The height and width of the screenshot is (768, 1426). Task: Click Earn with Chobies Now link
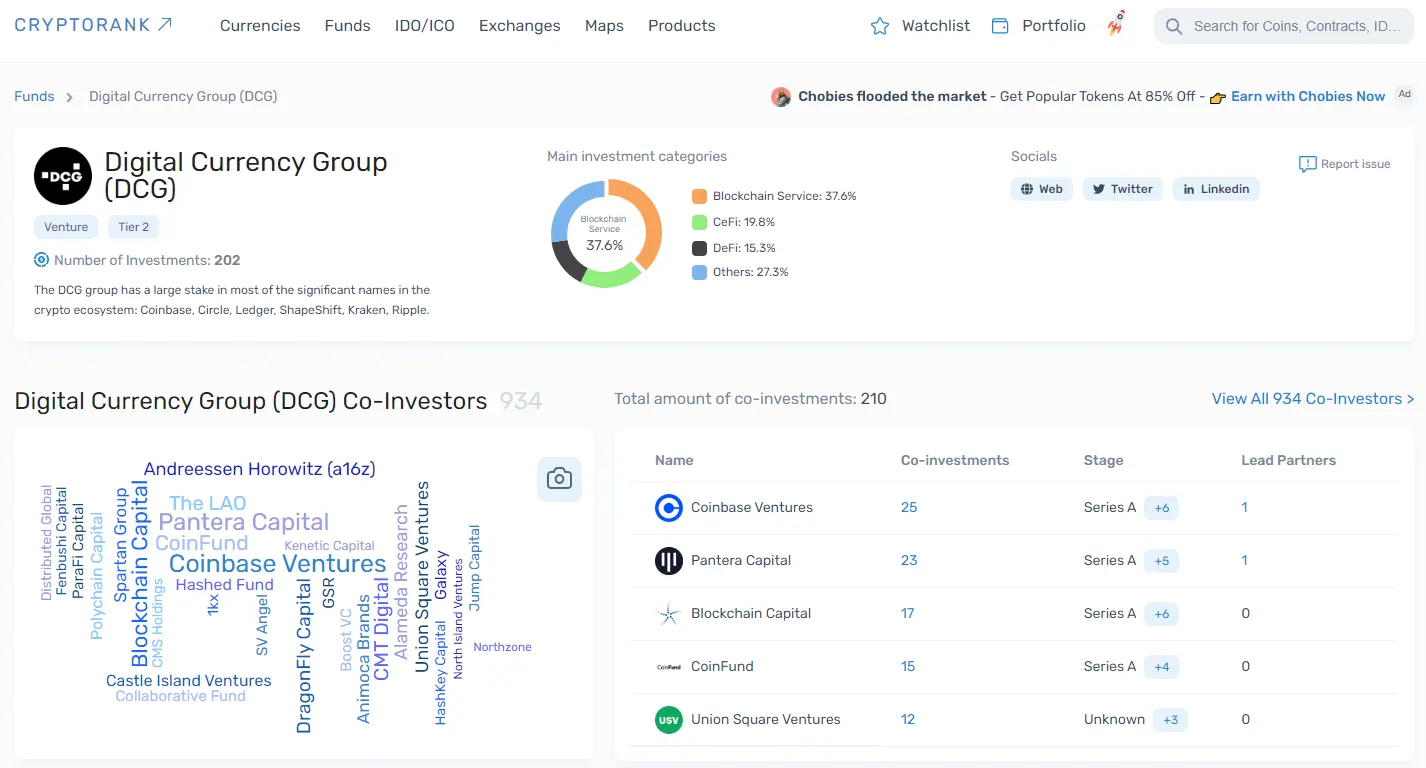(1308, 96)
